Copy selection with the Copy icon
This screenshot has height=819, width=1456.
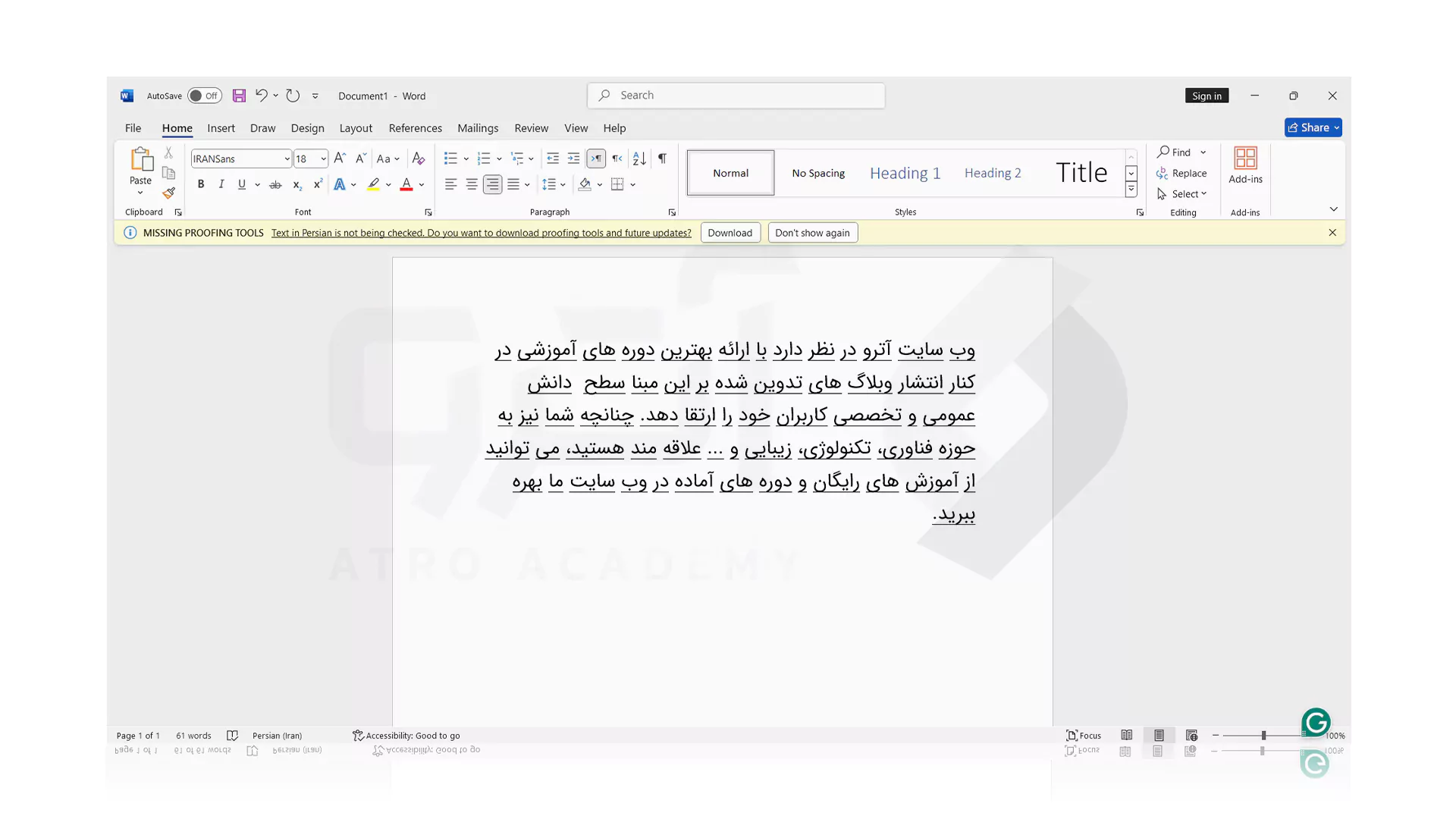(x=168, y=173)
